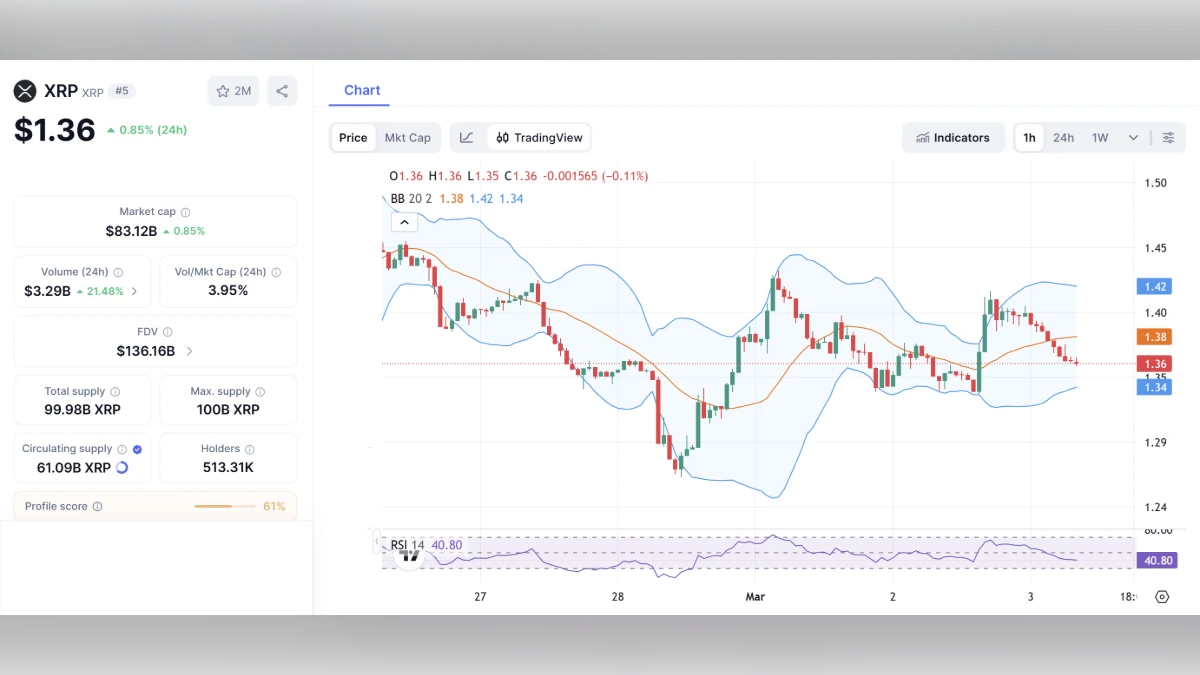
Task: Collapse the OHLC legend with the chevron
Action: 404,221
